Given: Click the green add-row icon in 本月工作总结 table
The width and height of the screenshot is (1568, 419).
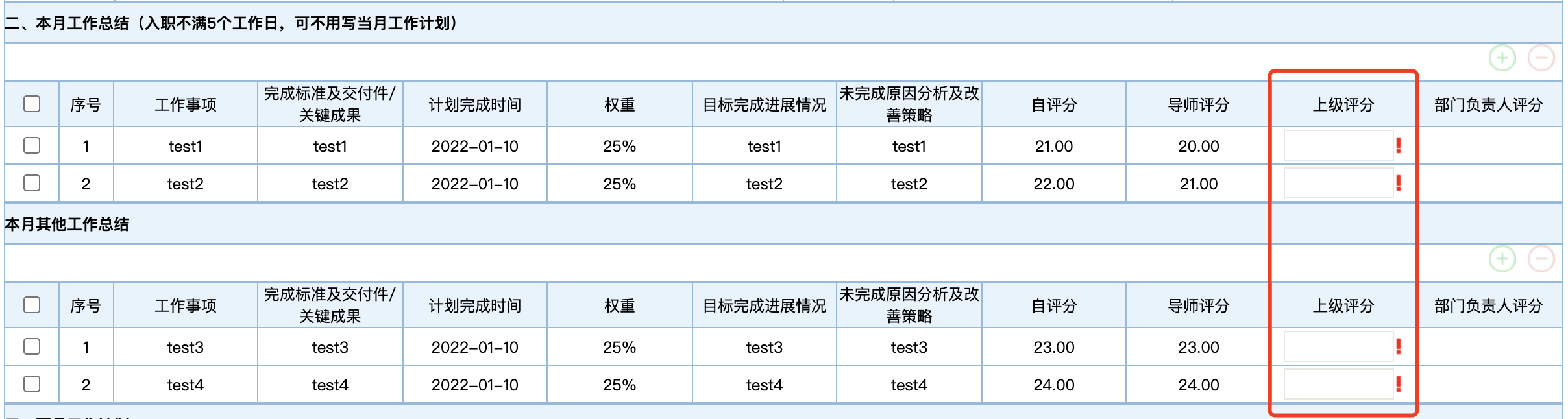Looking at the screenshot, I should (x=1502, y=58).
